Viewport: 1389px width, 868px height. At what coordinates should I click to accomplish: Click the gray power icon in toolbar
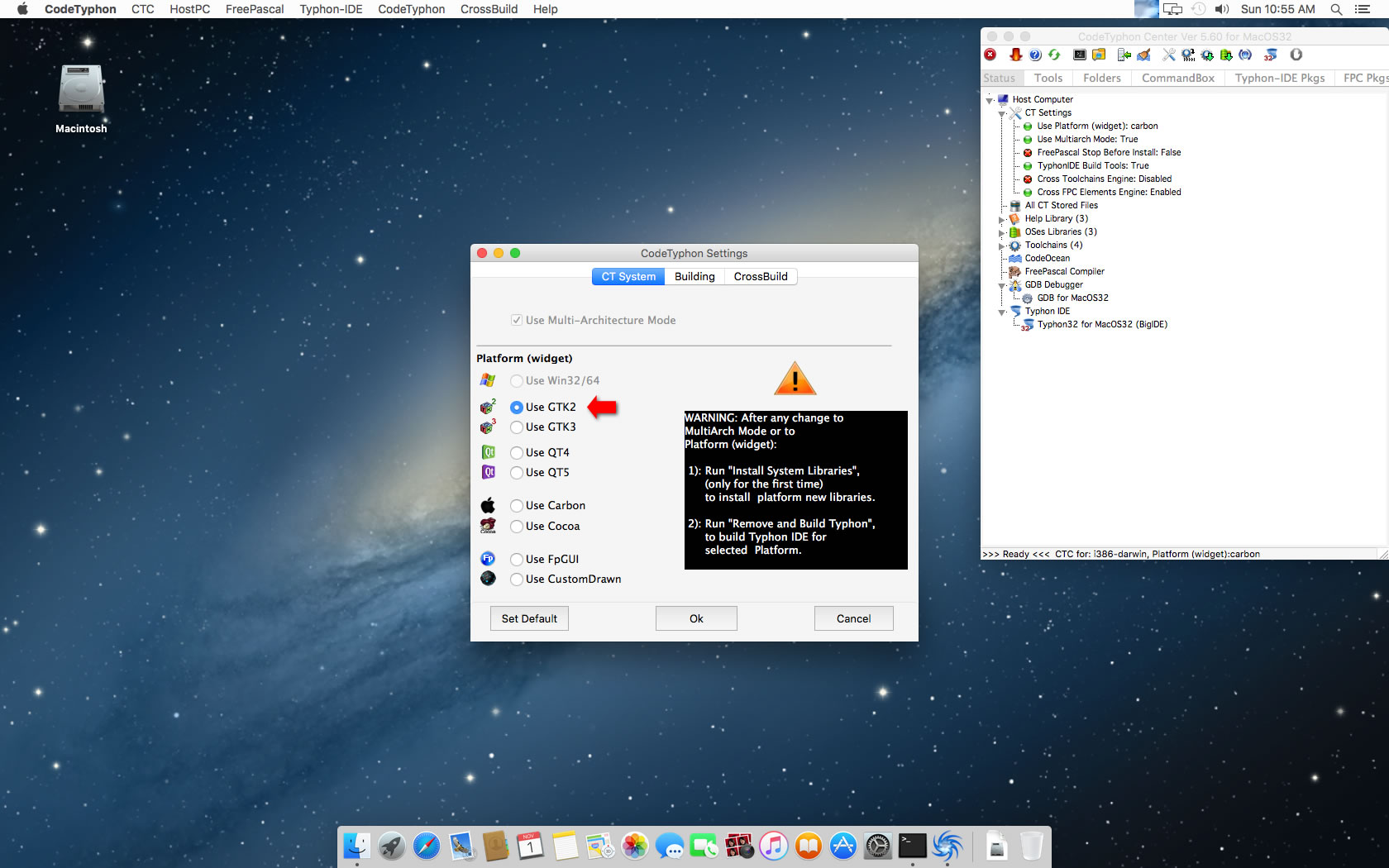(x=1296, y=55)
